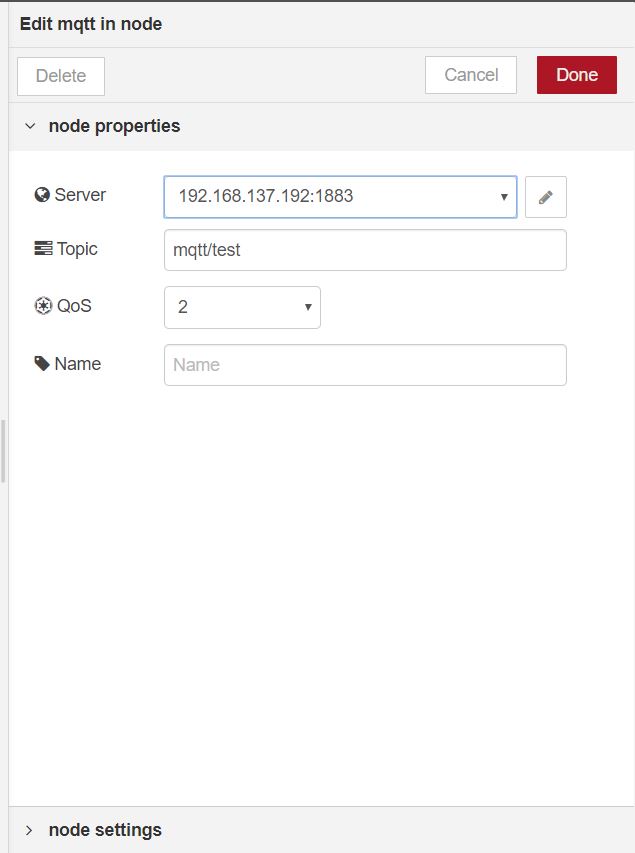
Task: Click the QoS field label text
Action: pyautogui.click(x=73, y=306)
